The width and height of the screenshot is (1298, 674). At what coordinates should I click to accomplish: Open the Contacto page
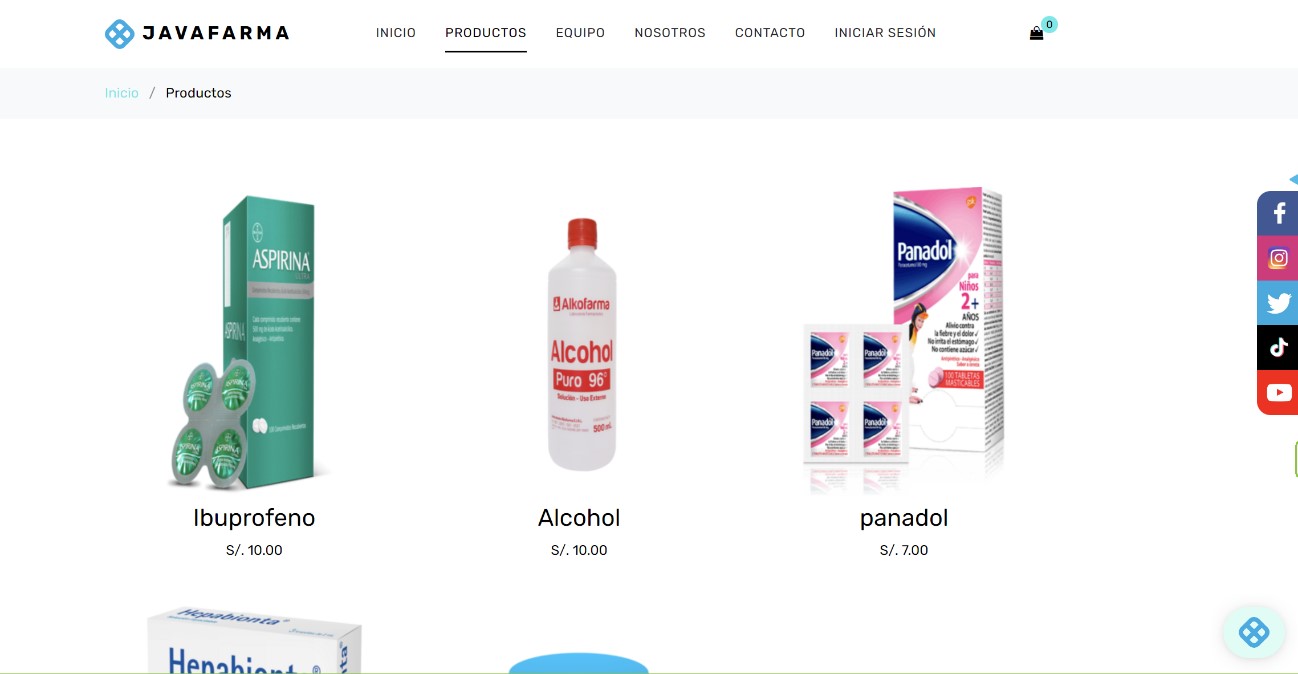click(x=770, y=33)
